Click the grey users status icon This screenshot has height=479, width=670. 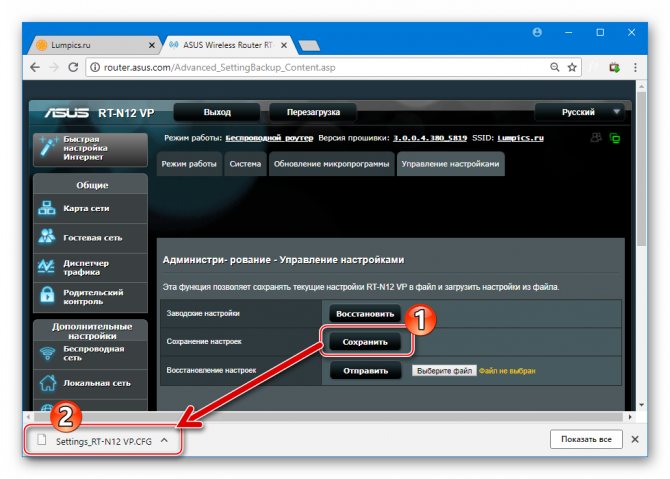pyautogui.click(x=596, y=138)
